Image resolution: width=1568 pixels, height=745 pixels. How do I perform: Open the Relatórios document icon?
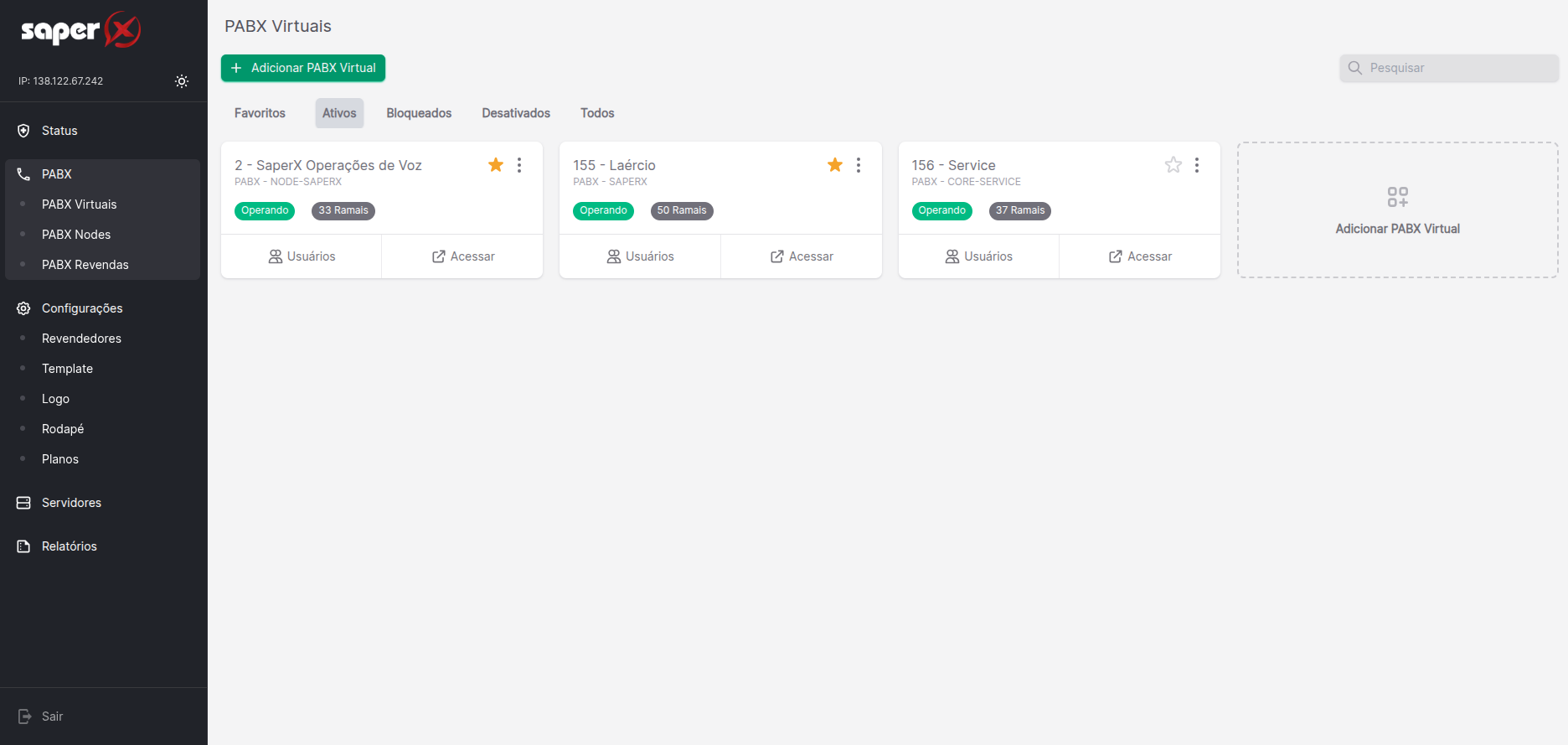23,546
